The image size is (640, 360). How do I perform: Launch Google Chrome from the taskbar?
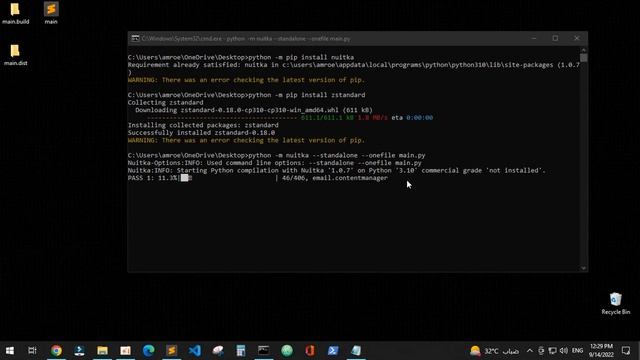click(x=56, y=350)
